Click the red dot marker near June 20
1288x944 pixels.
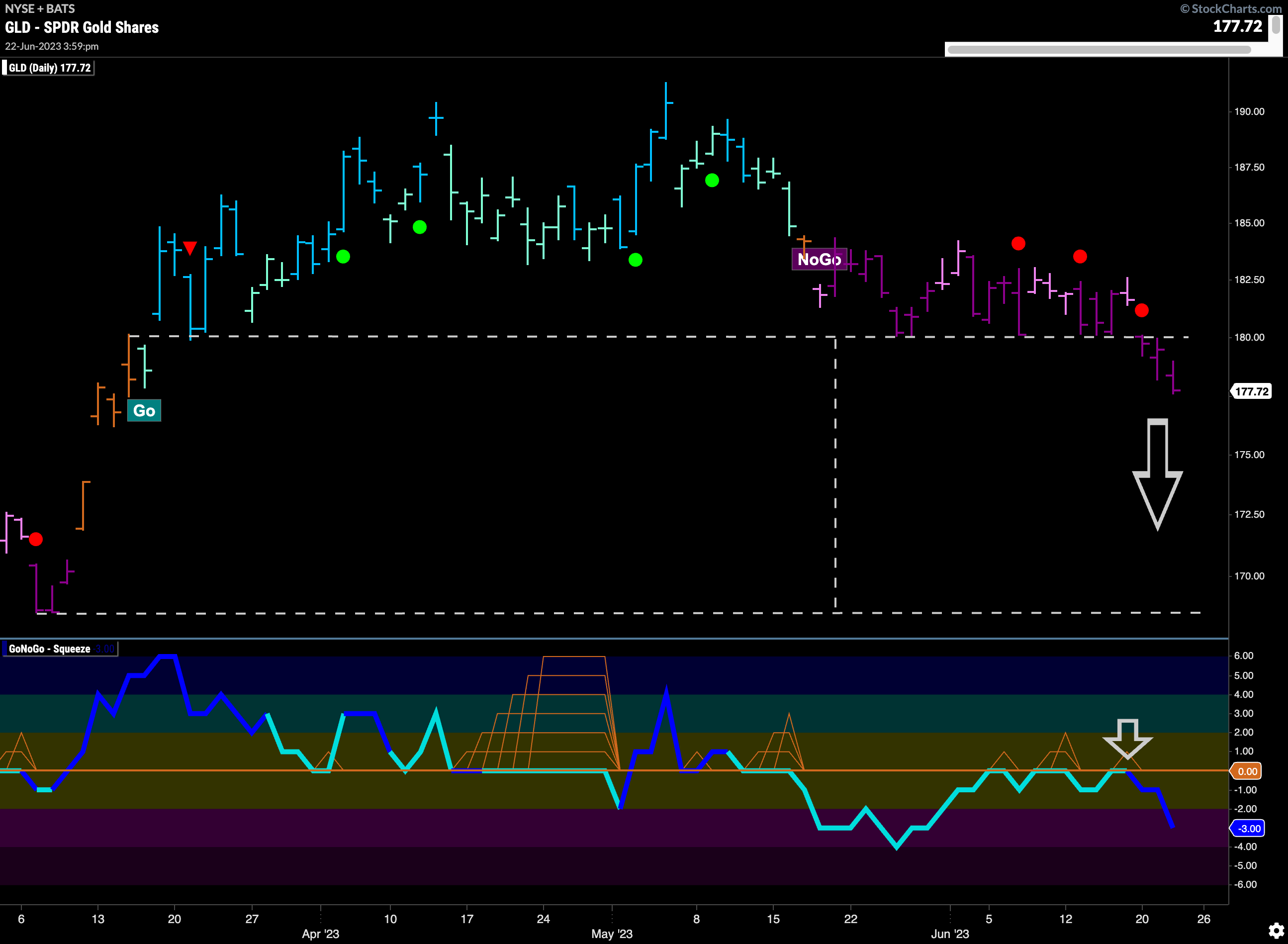point(1142,310)
